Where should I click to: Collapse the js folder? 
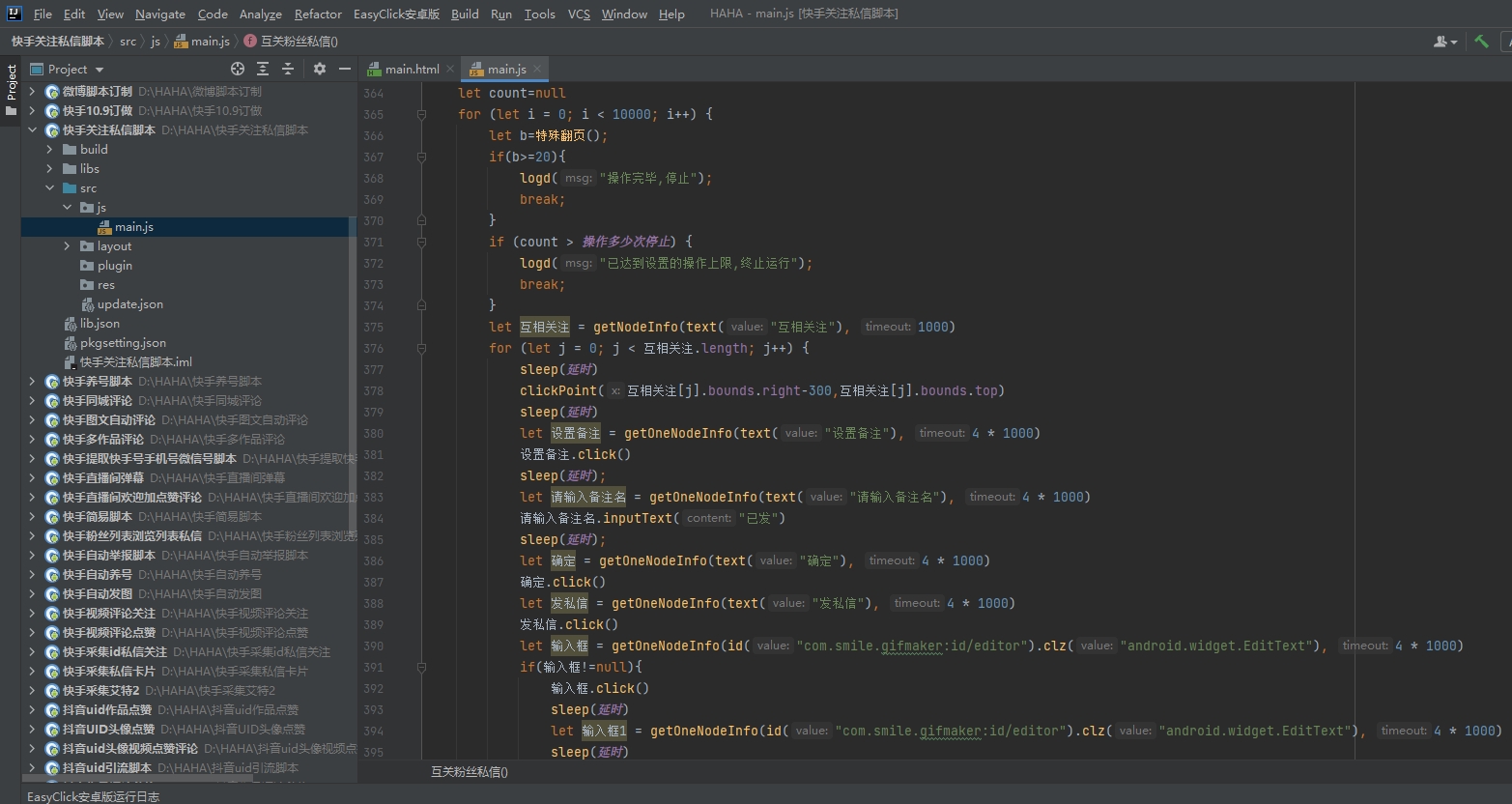[x=68, y=207]
